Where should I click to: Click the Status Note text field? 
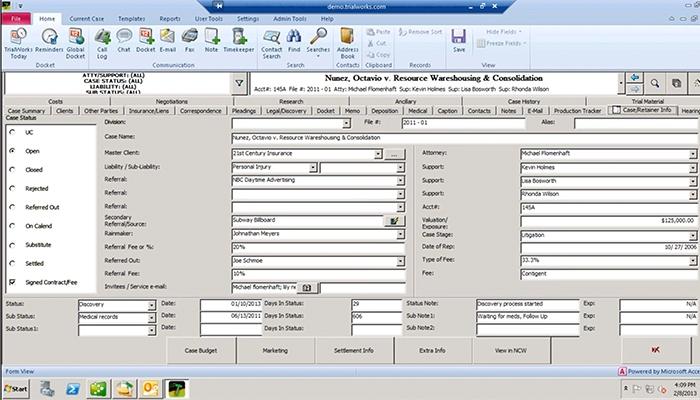click(527, 304)
